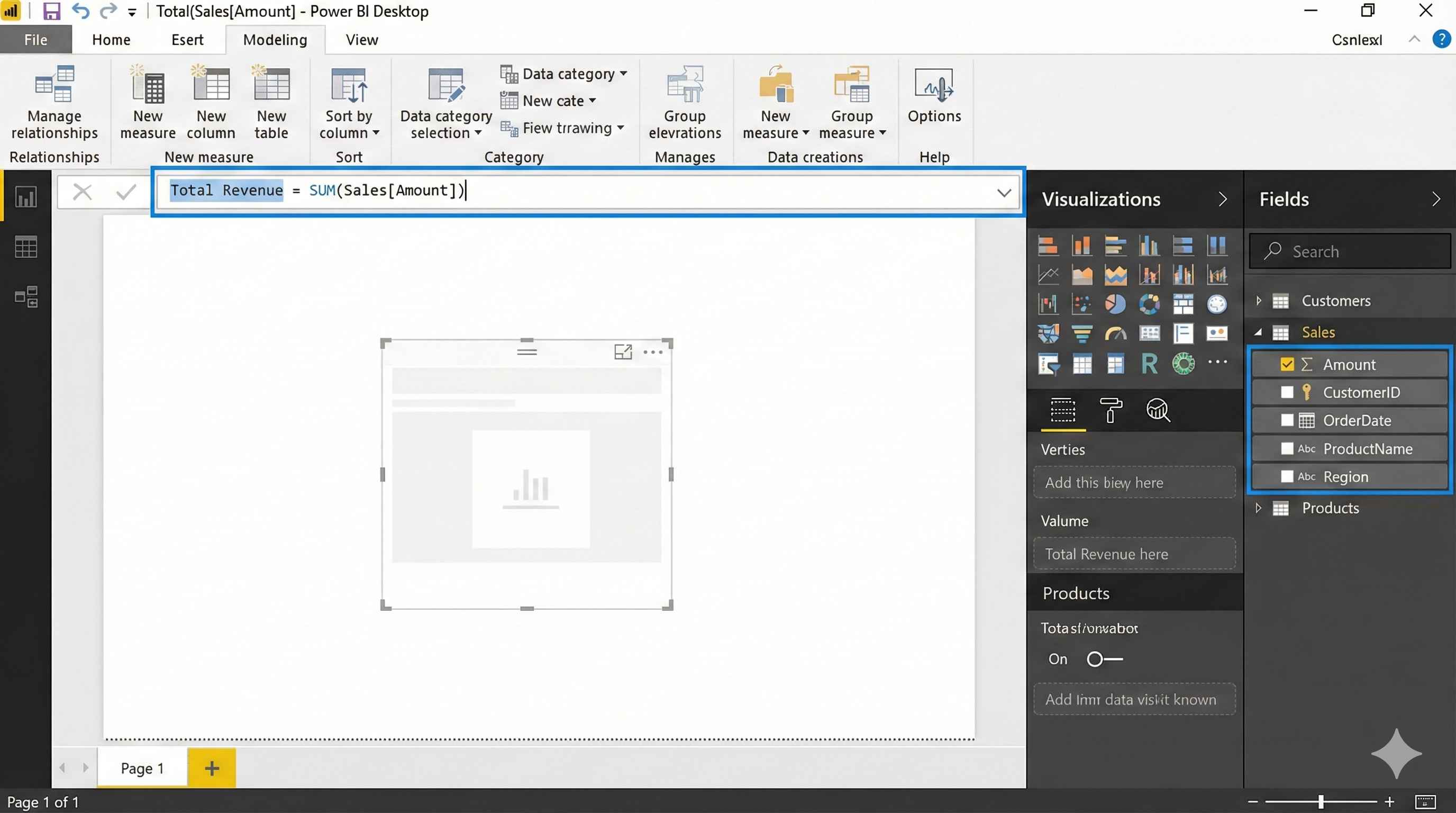The height and width of the screenshot is (813, 1456).
Task: Check the Region field checkbox
Action: [1287, 476]
